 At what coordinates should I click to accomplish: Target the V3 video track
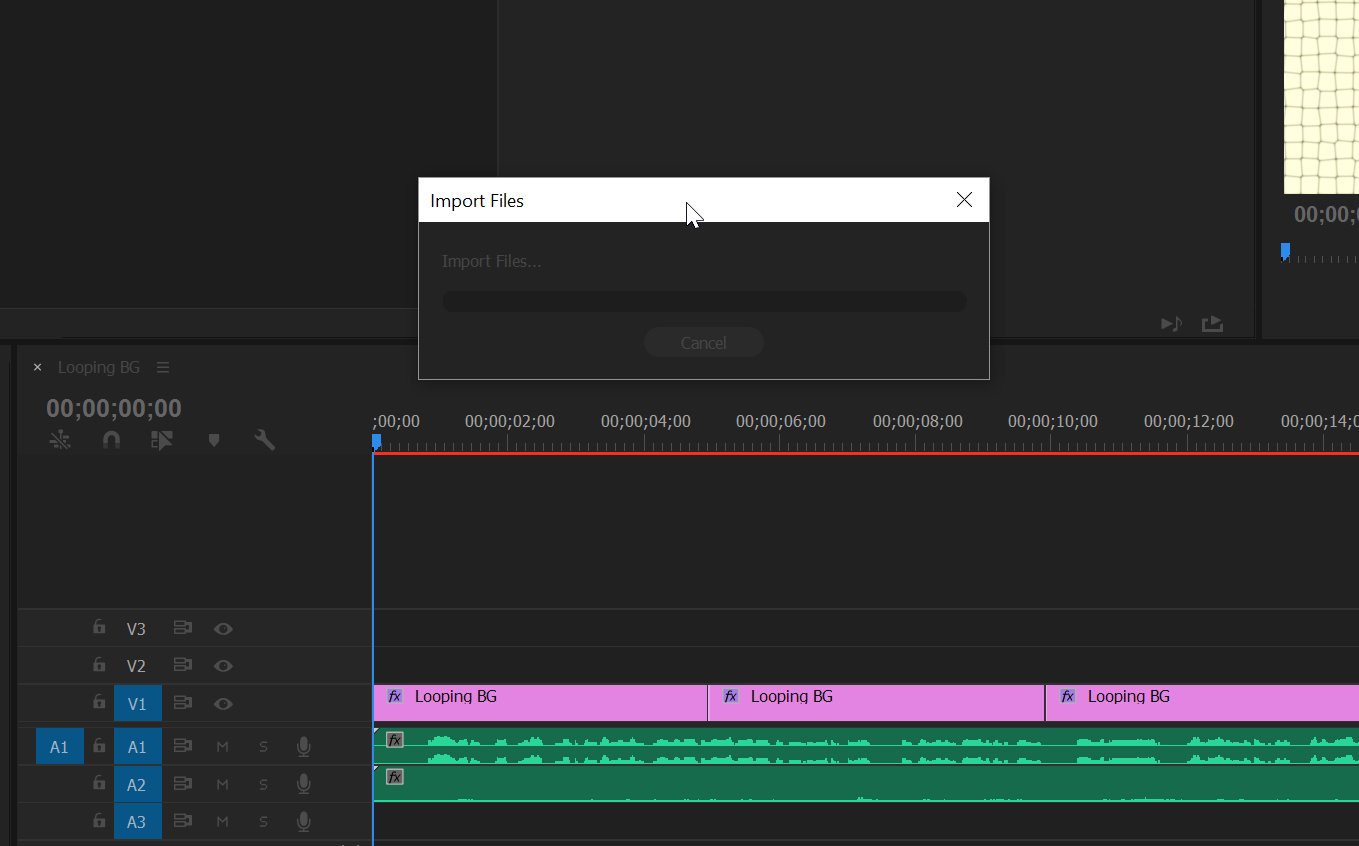point(136,629)
